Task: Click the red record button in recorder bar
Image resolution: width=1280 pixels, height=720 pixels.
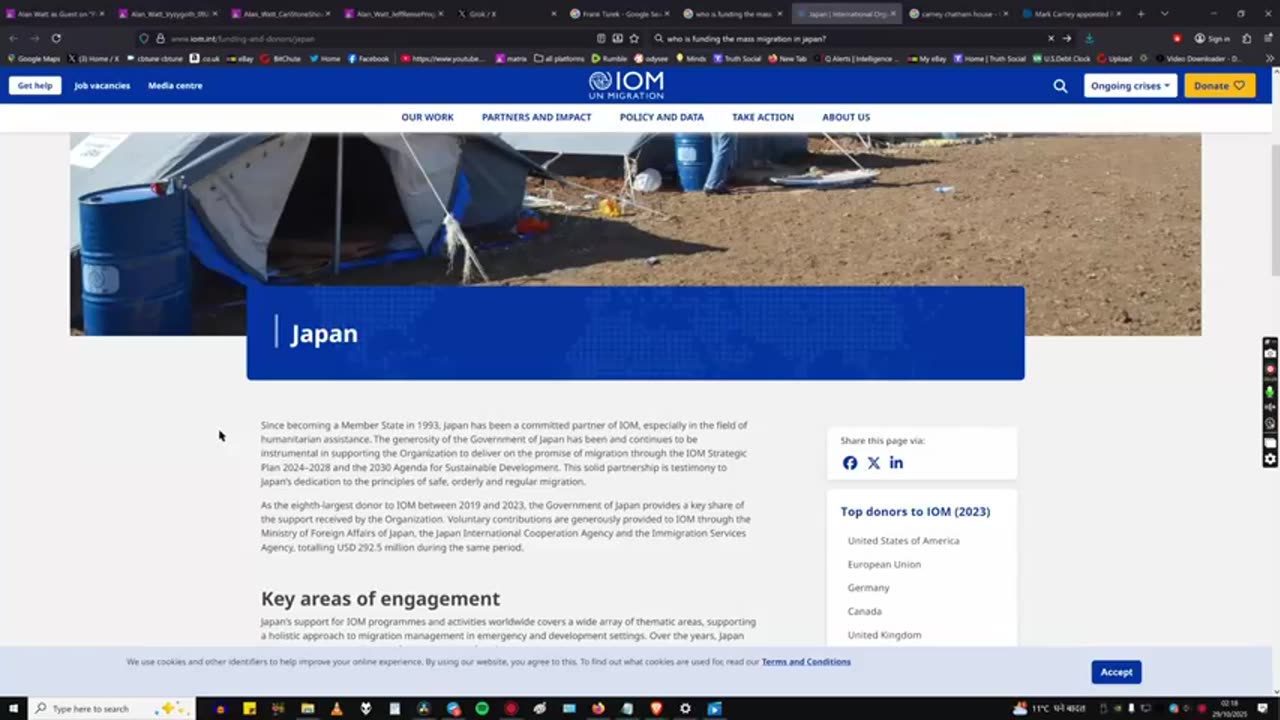Action: (x=1270, y=369)
